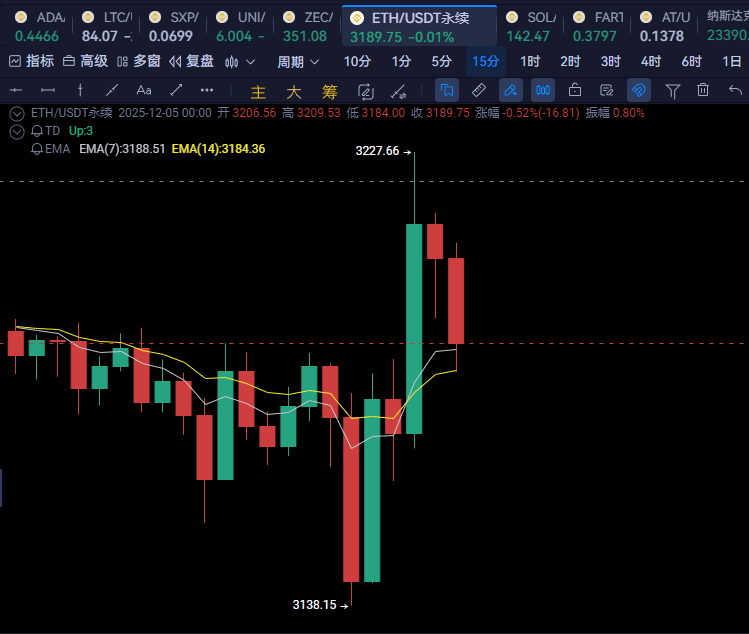
Task: Switch to the 5分 timeframe
Action: [x=441, y=61]
